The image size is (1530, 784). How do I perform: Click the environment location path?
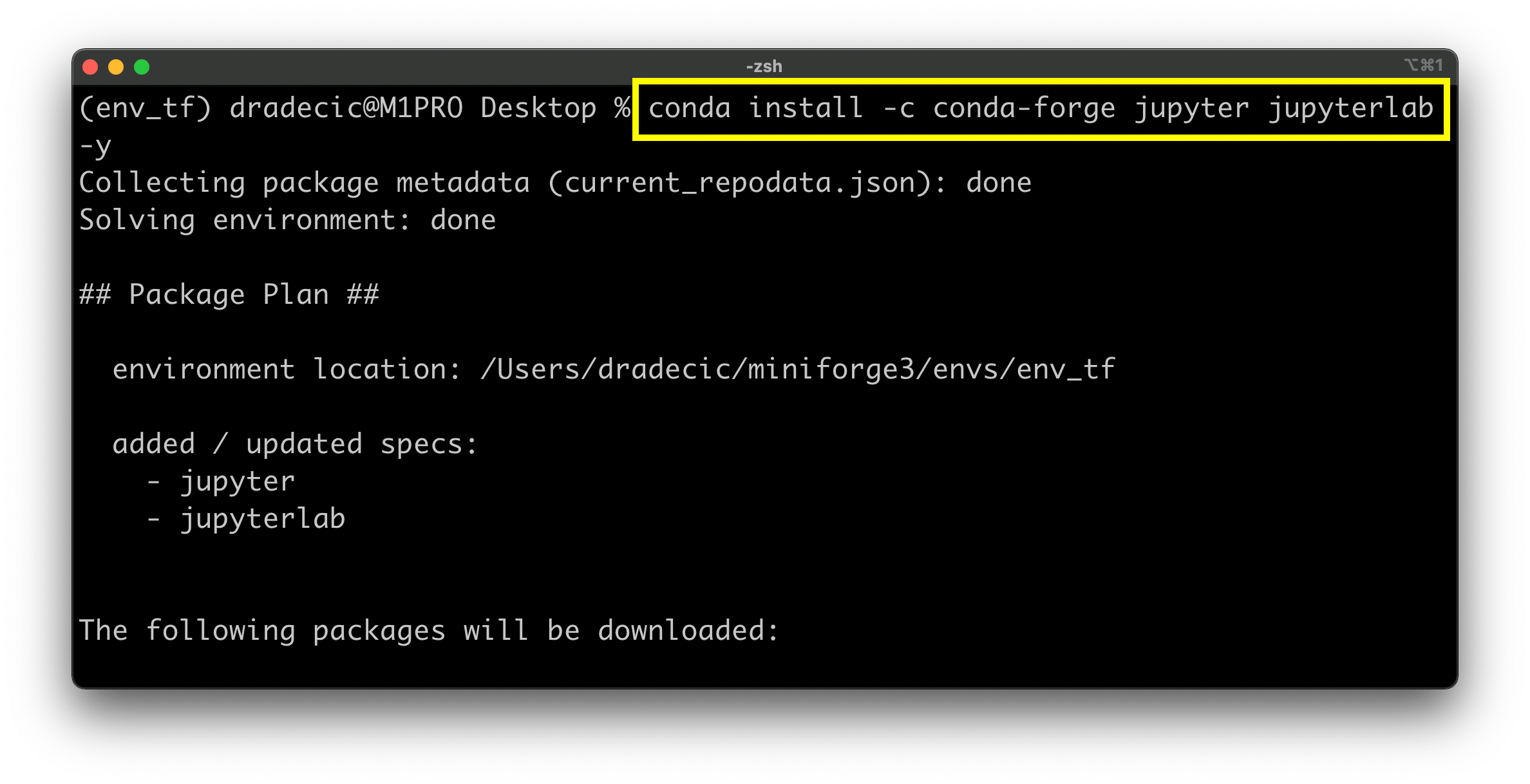(x=612, y=368)
